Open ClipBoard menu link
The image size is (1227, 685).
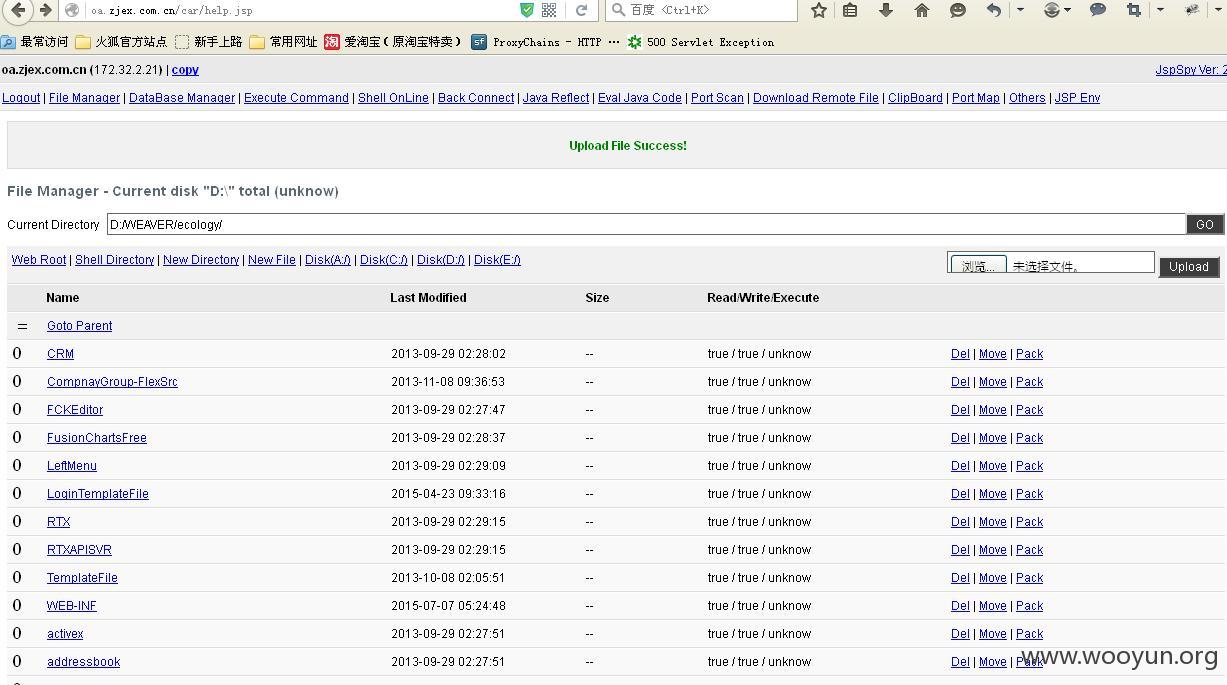915,98
